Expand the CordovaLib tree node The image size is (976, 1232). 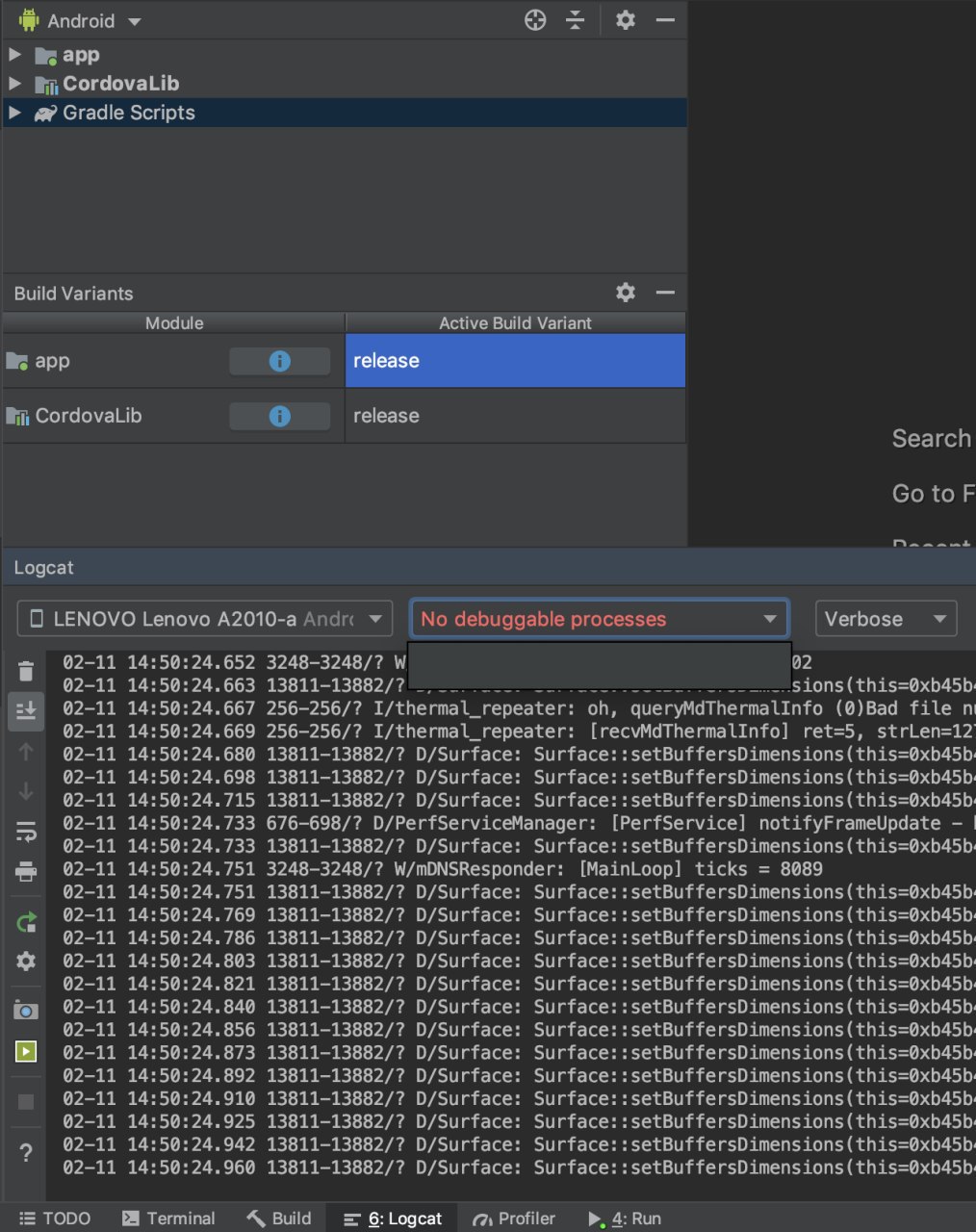click(x=14, y=84)
